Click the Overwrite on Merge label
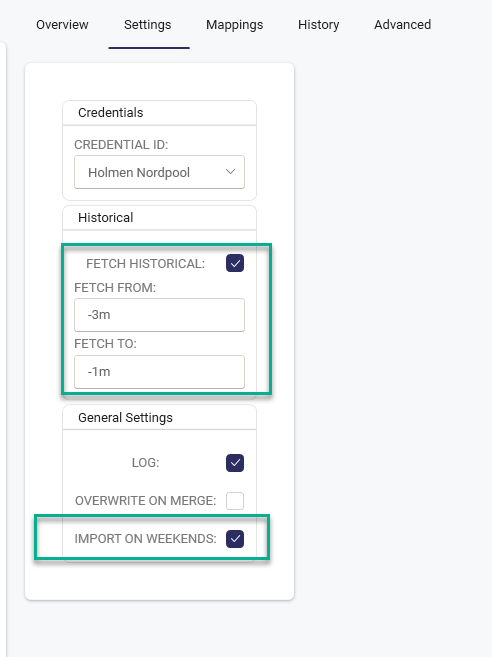 145,501
